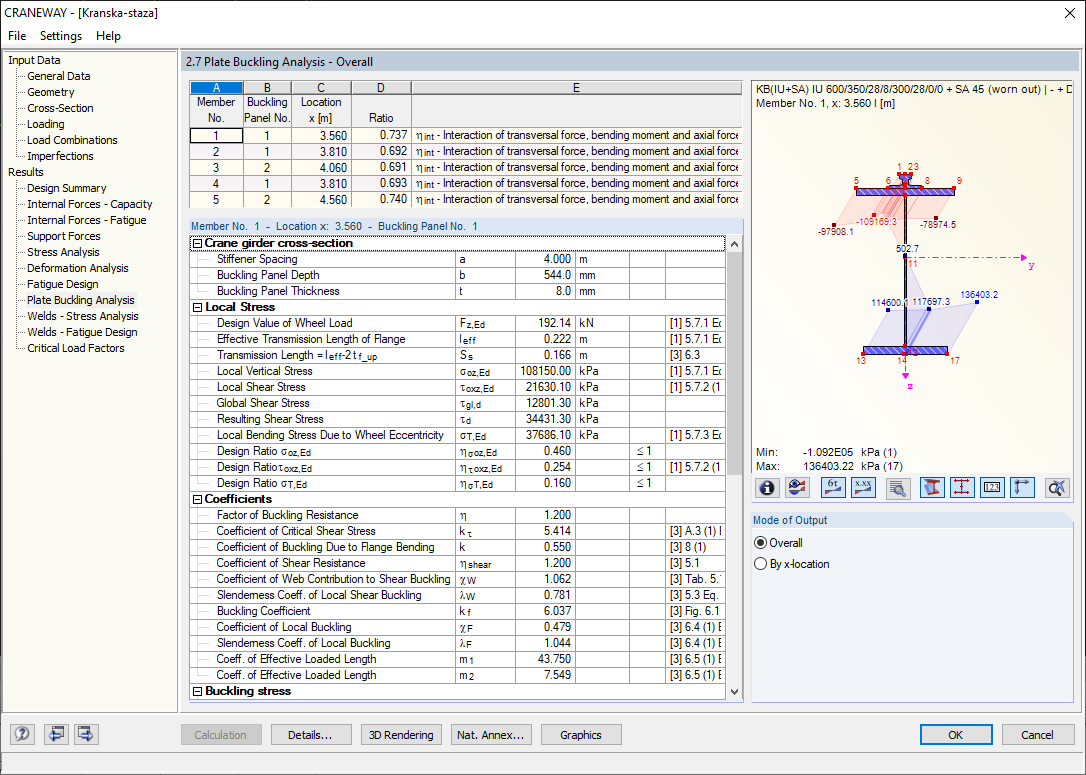Collapse the Local Stress group
The height and width of the screenshot is (775, 1086).
(197, 307)
